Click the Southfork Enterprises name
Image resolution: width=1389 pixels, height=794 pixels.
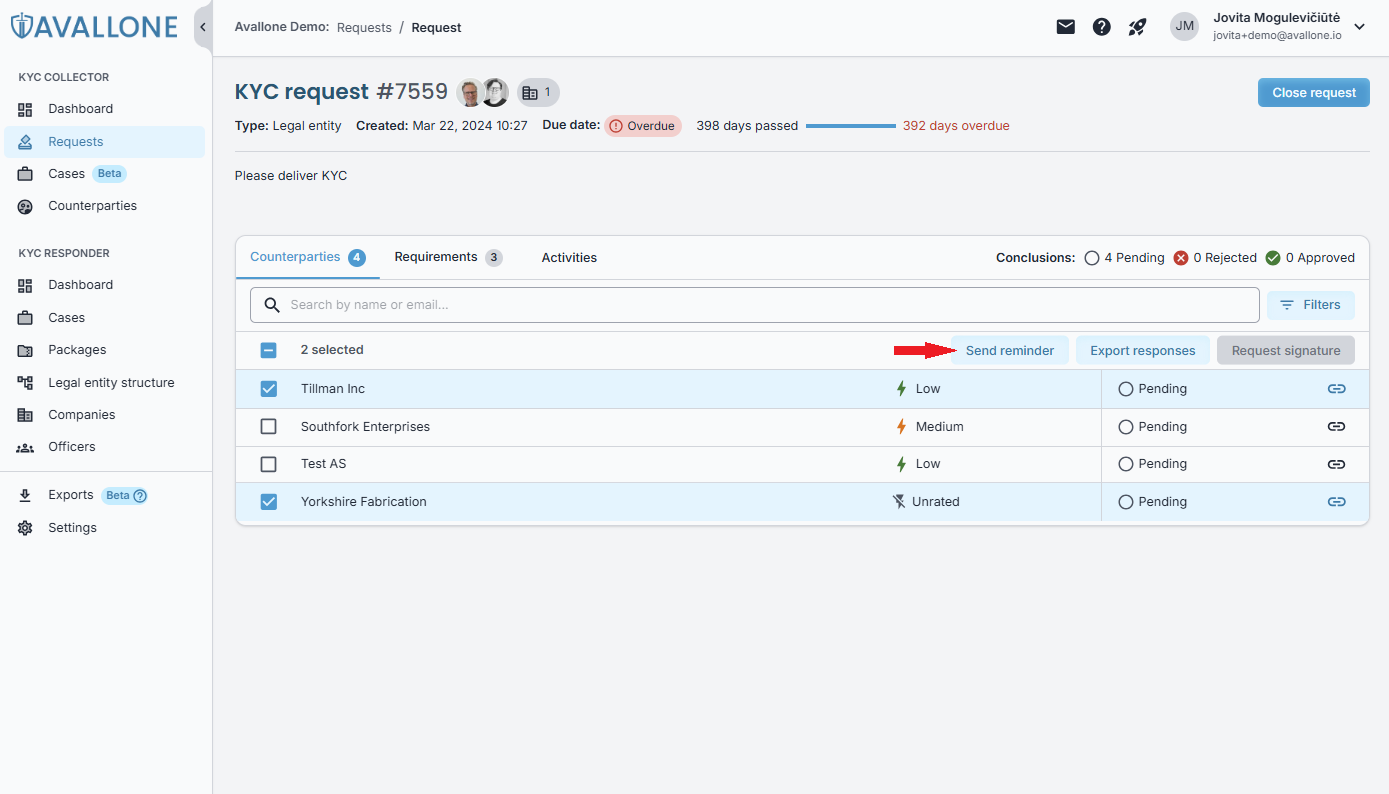click(x=365, y=427)
